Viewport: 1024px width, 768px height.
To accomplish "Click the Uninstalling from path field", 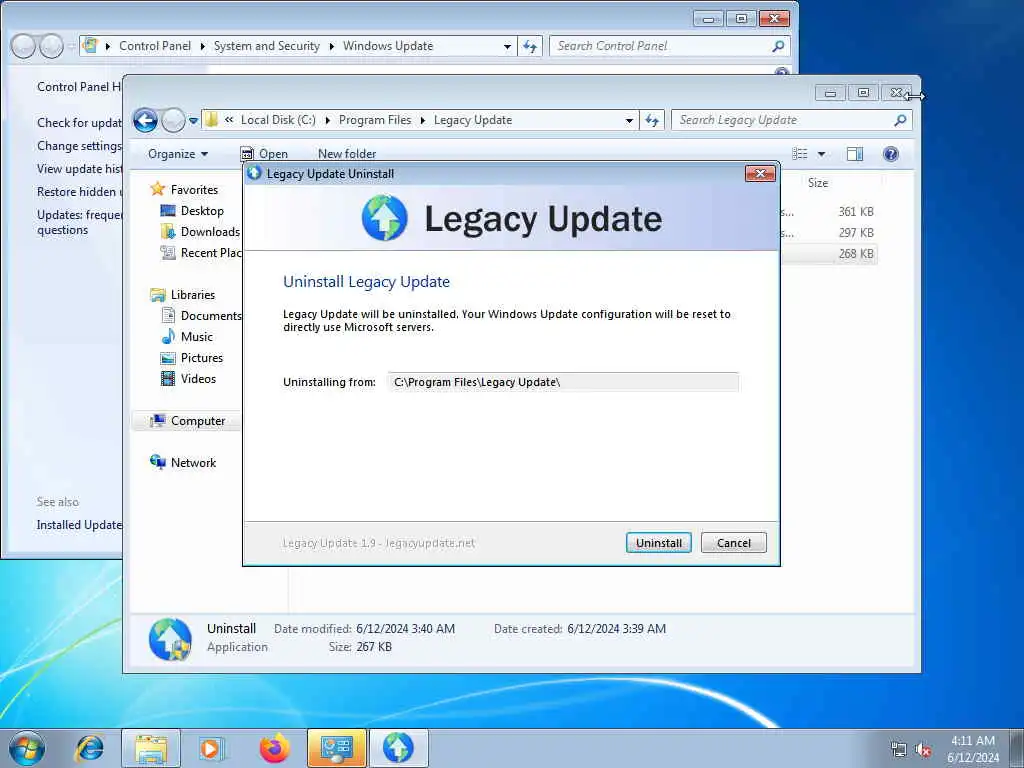I will (563, 382).
